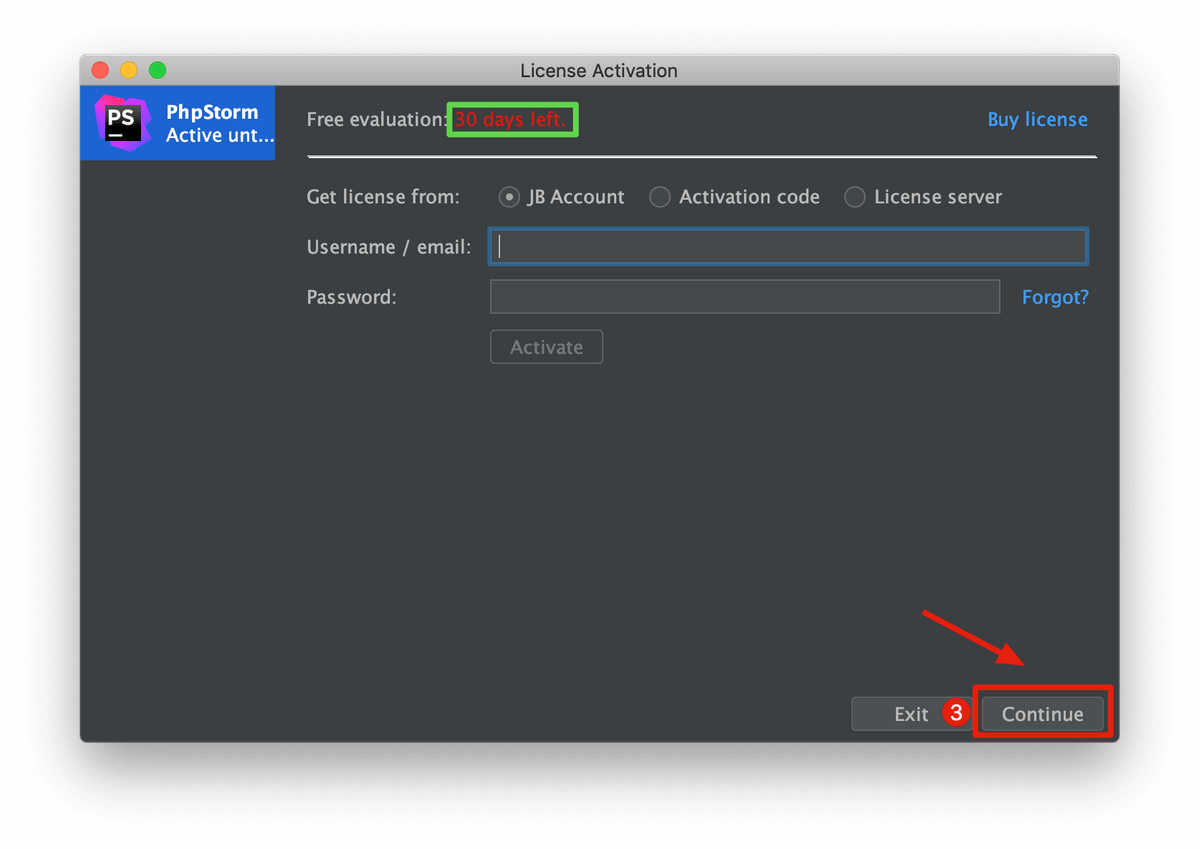
Task: Choose the License server radio option
Action: [x=854, y=197]
